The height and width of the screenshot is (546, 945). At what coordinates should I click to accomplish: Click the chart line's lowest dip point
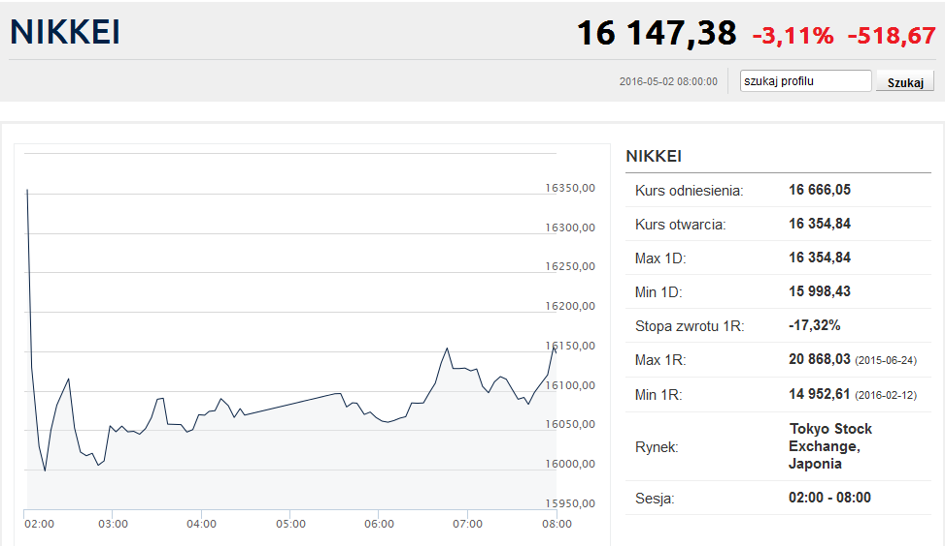(x=45, y=470)
